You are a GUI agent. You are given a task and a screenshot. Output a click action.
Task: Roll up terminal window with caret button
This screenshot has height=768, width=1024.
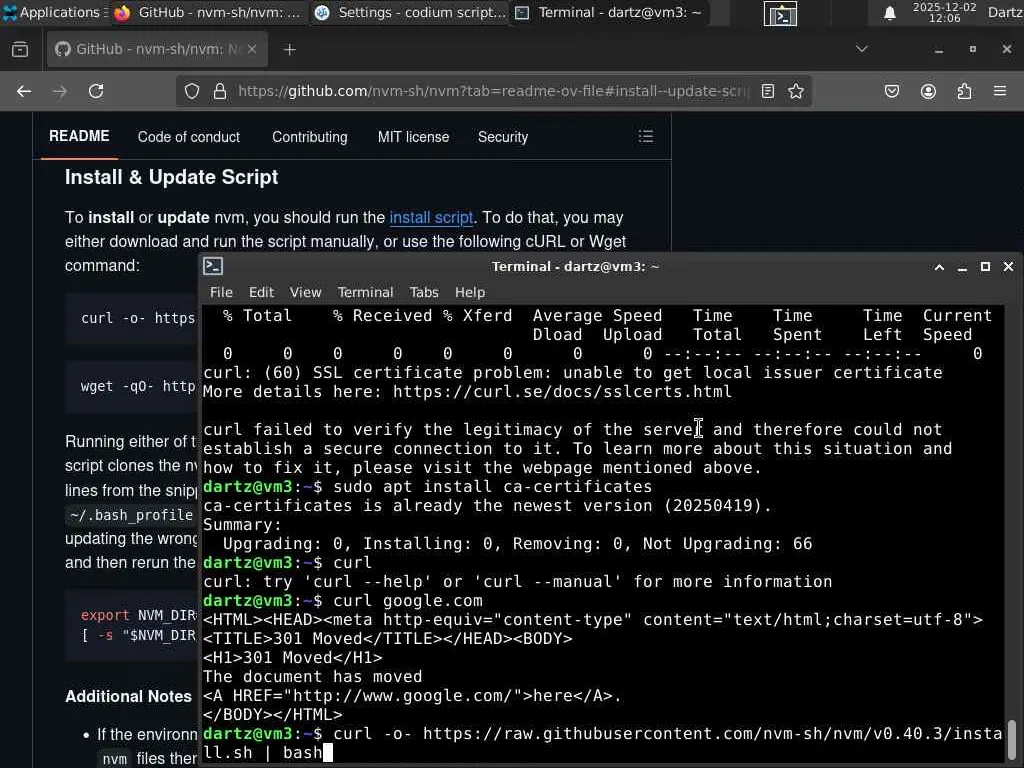[939, 266]
